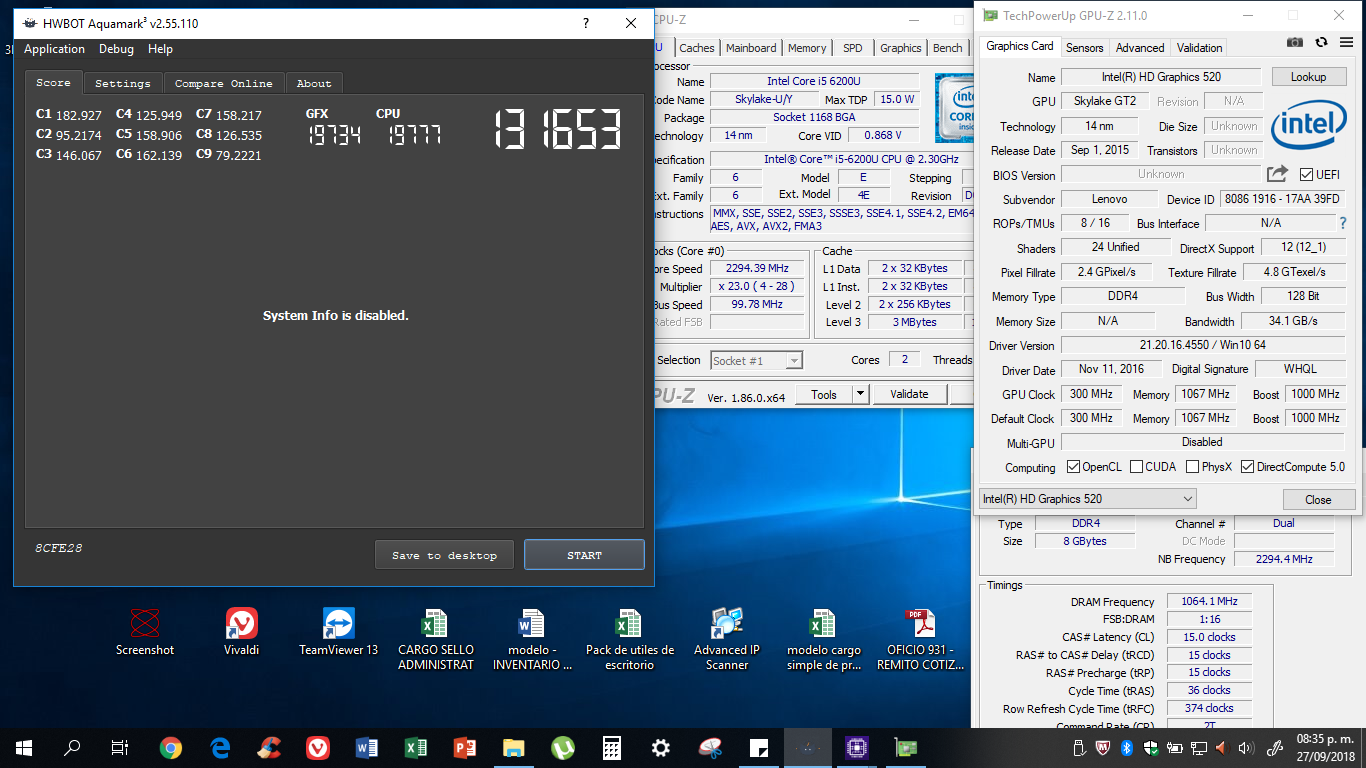
Task: Open Excel from the taskbar
Action: pos(415,748)
